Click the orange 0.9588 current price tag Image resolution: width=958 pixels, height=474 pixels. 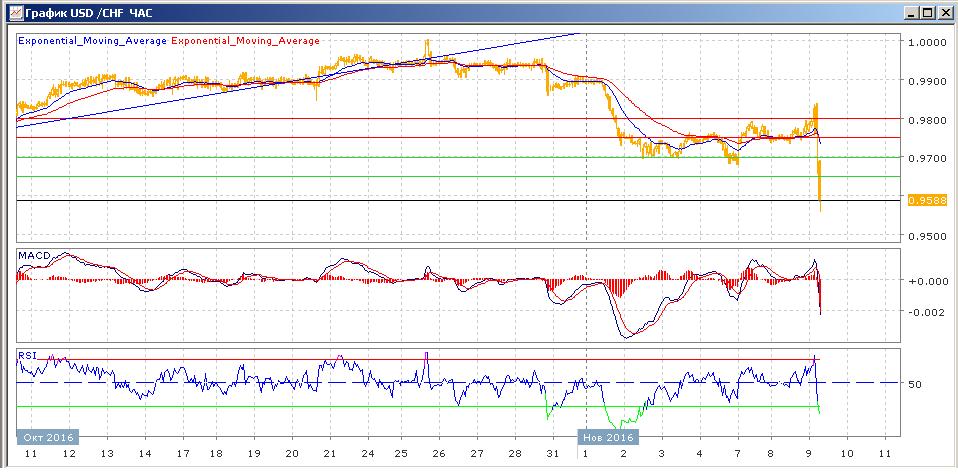[x=927, y=200]
